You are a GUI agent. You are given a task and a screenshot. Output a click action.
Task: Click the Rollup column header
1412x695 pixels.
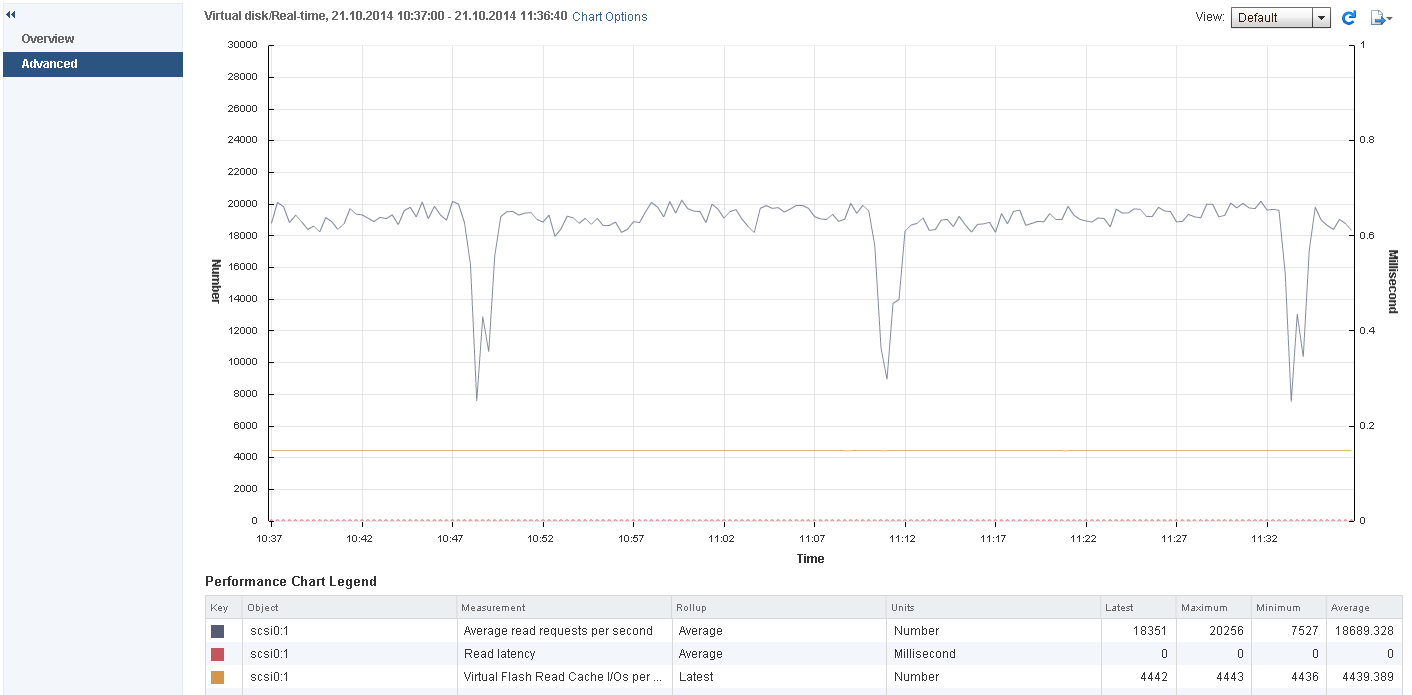pyautogui.click(x=779, y=607)
